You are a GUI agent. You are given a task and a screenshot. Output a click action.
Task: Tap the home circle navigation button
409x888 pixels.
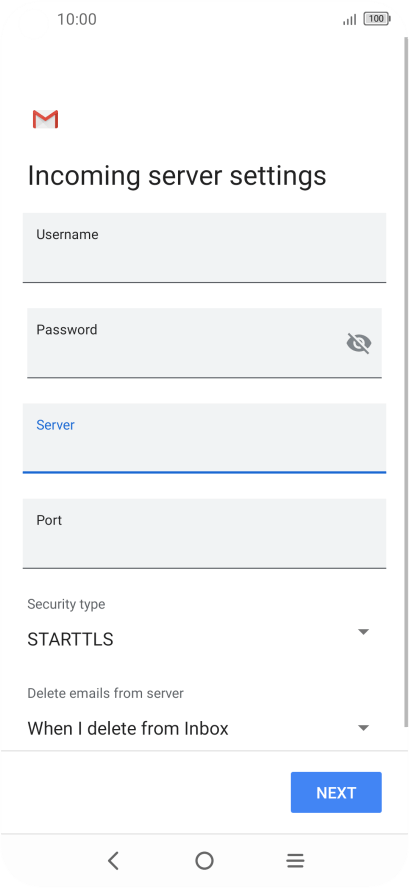[x=204, y=861]
